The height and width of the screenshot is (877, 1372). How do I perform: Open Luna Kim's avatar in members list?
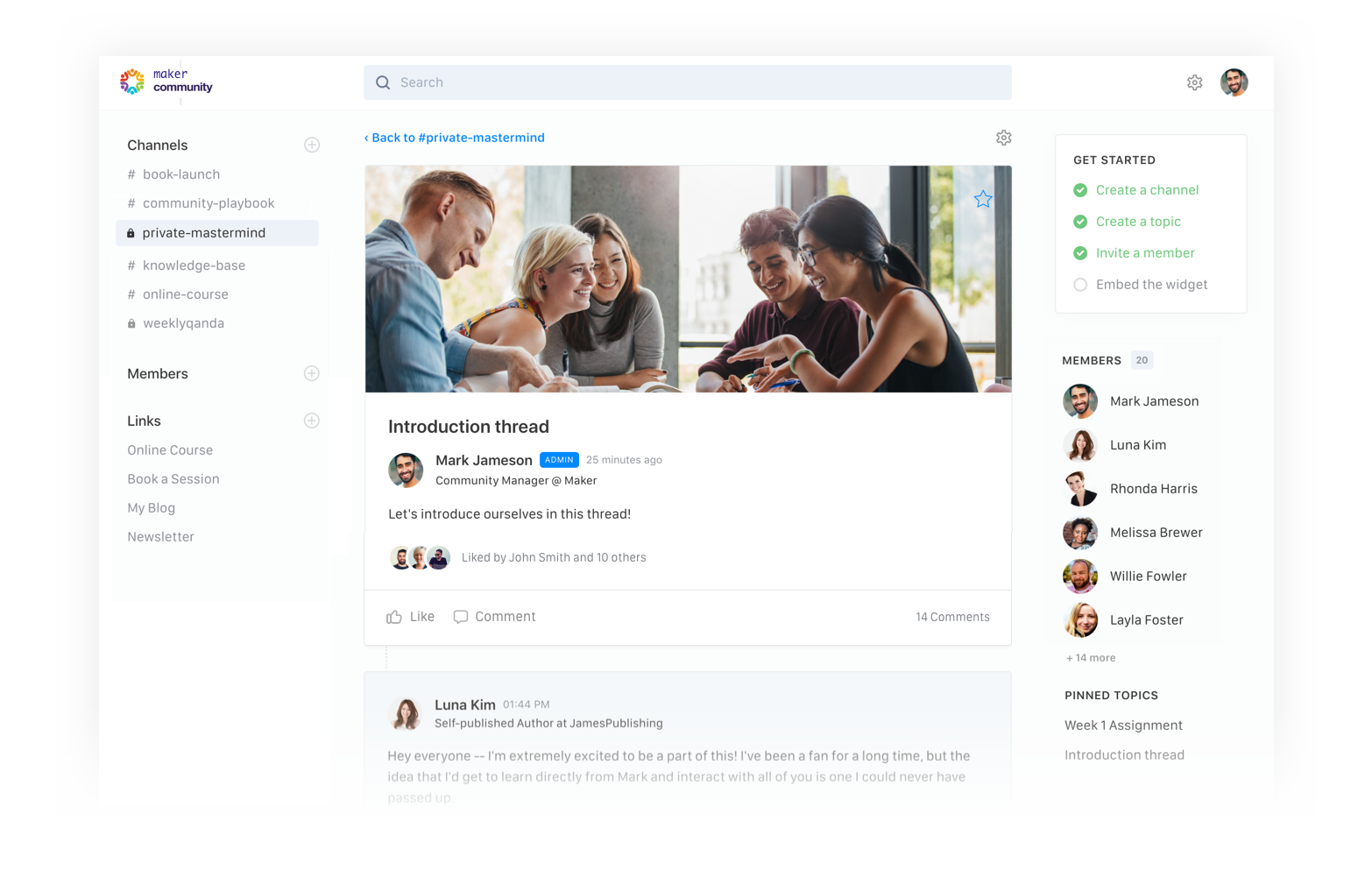pos(1080,445)
